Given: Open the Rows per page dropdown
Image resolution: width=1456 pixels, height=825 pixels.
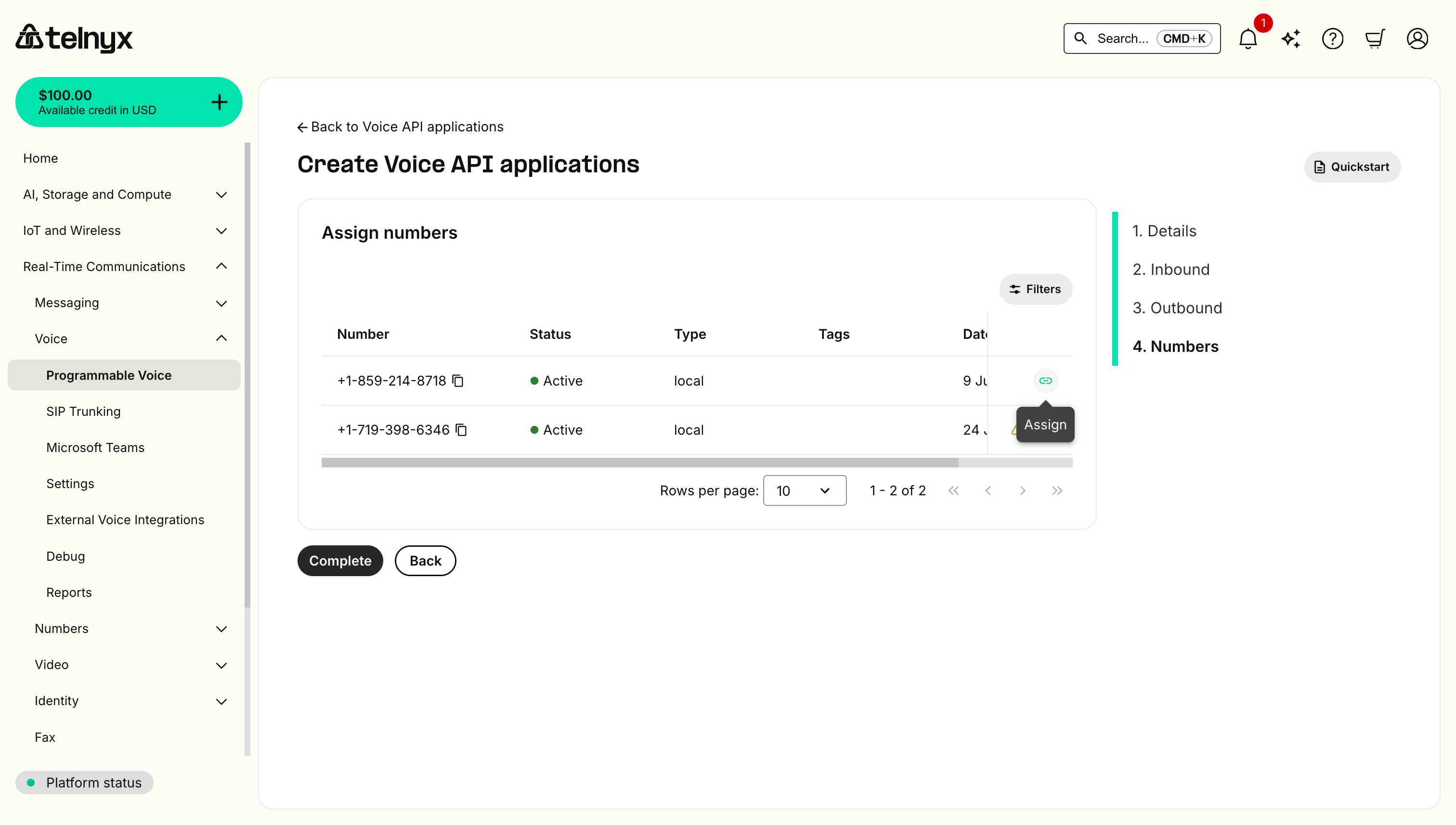Looking at the screenshot, I should pos(804,490).
